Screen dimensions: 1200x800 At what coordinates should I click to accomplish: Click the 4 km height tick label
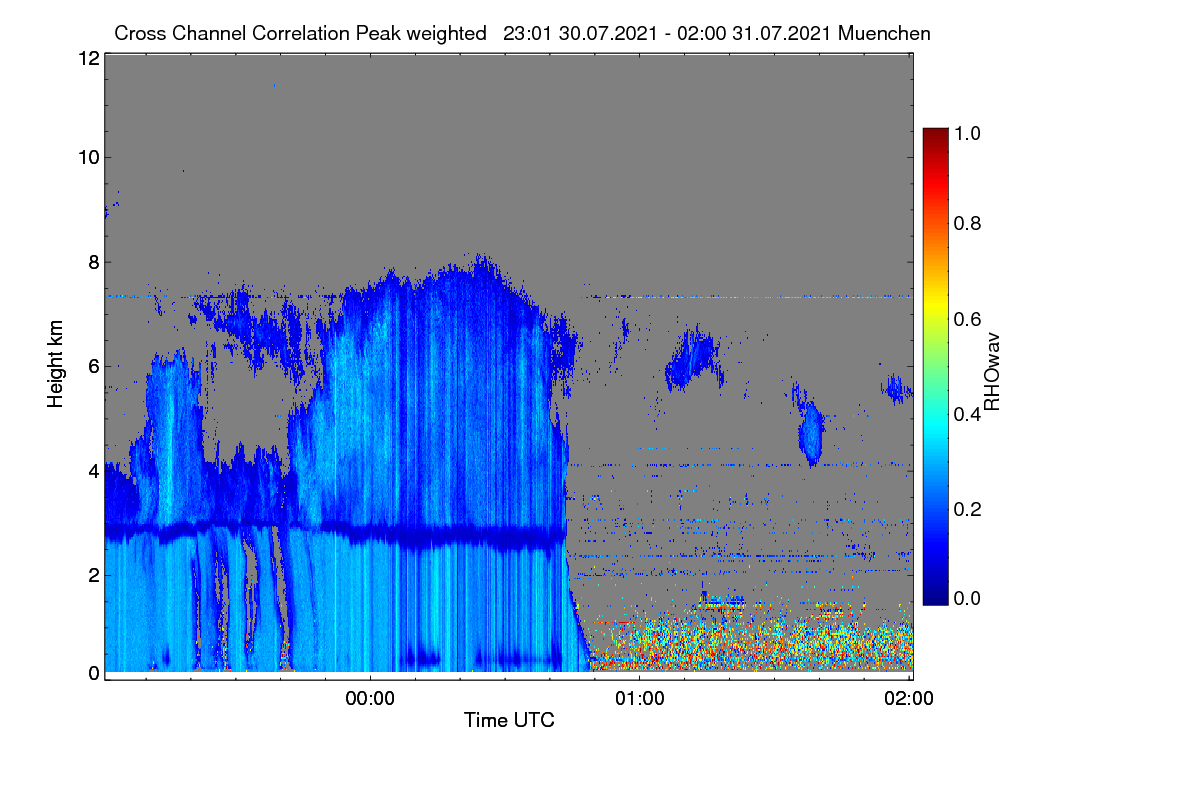point(93,470)
